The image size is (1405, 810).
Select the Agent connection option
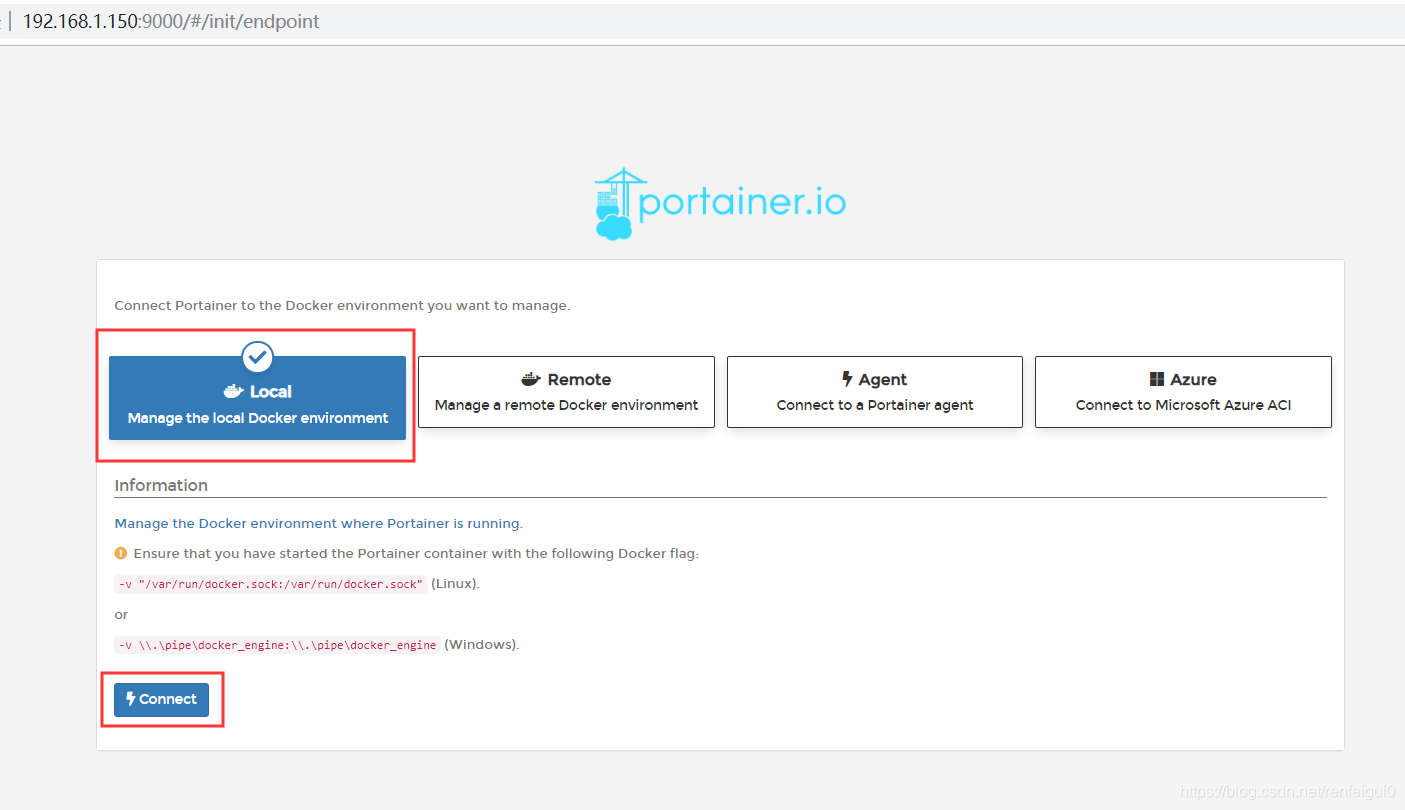click(875, 392)
